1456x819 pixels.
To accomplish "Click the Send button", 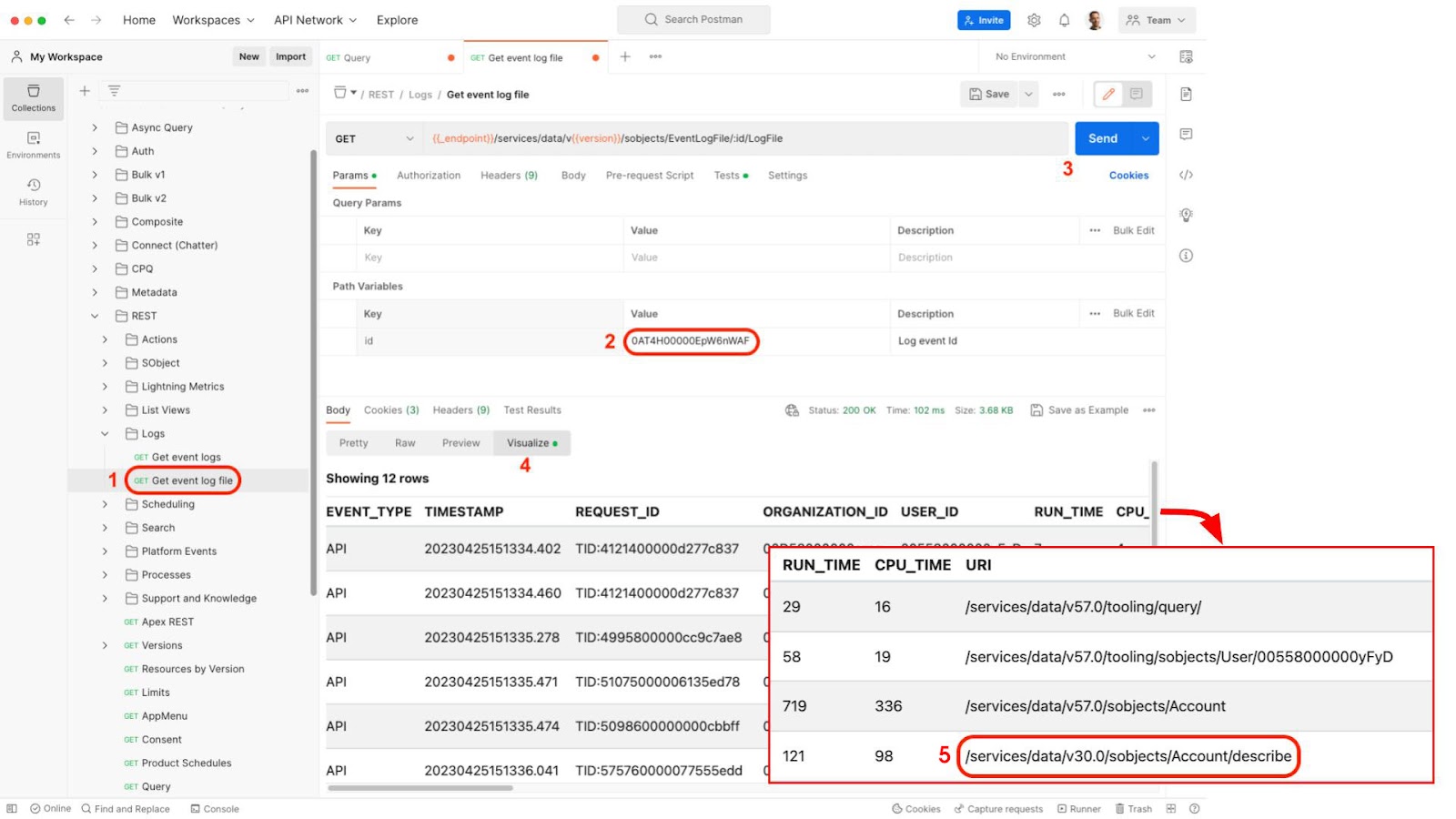I will coord(1103,138).
